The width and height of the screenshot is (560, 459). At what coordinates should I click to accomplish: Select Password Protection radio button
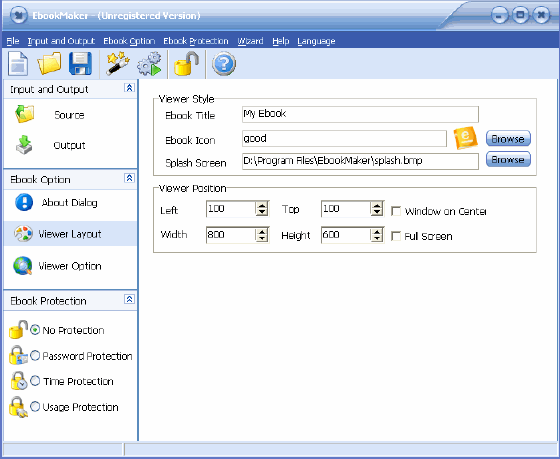point(35,355)
